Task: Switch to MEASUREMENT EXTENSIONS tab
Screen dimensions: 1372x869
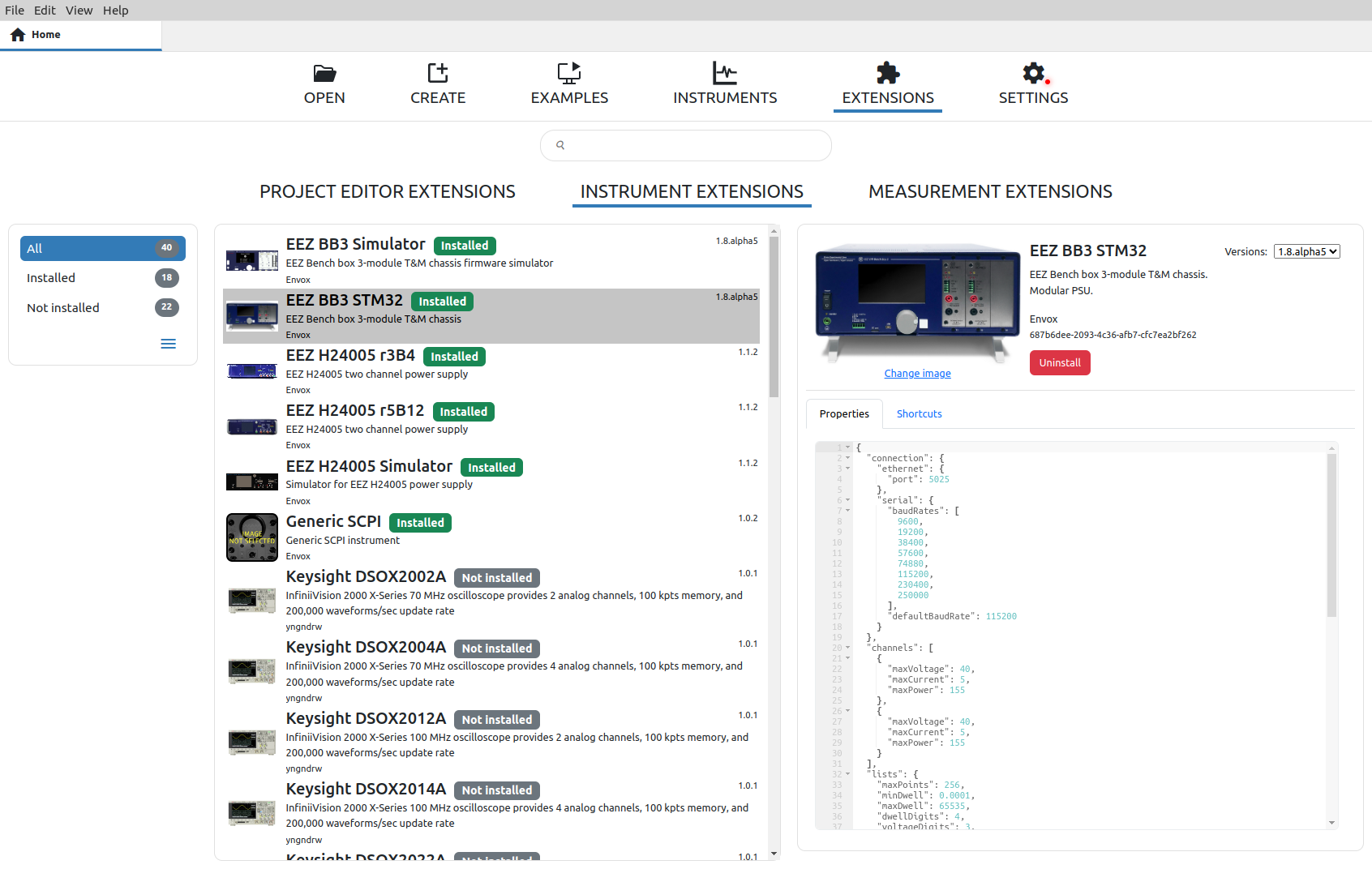Action: point(990,192)
